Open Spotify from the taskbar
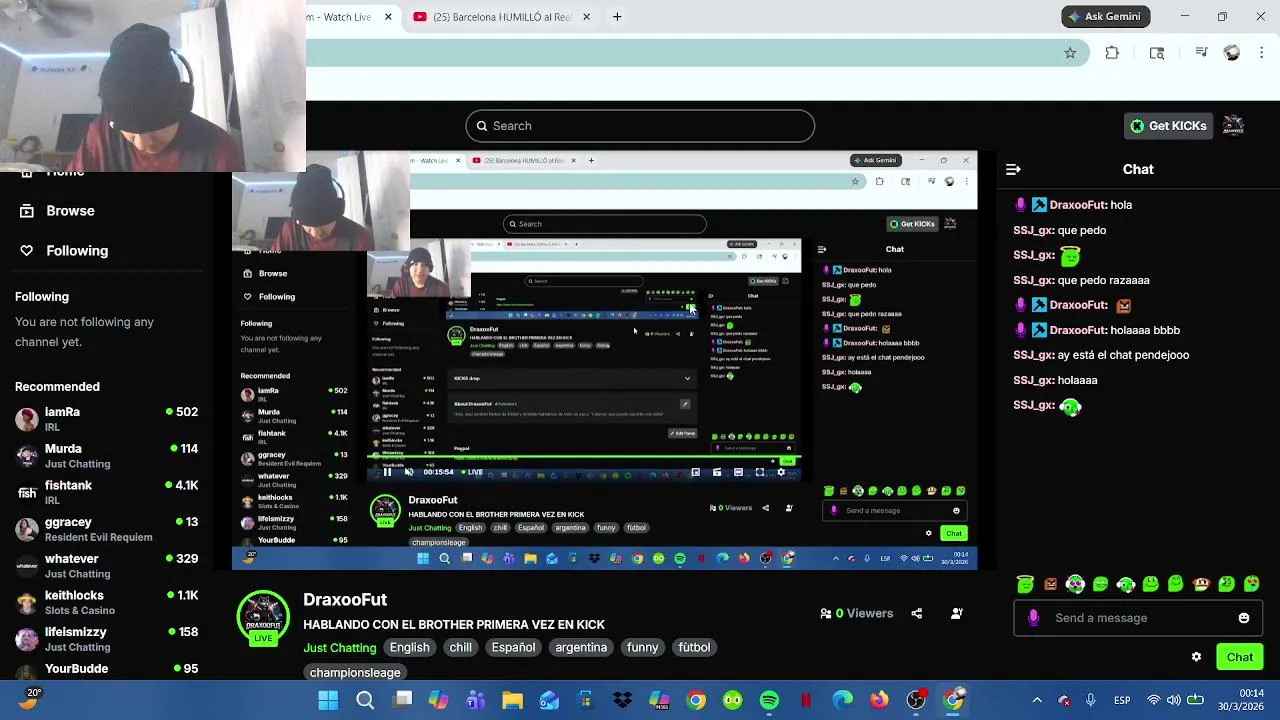 pyautogui.click(x=769, y=700)
